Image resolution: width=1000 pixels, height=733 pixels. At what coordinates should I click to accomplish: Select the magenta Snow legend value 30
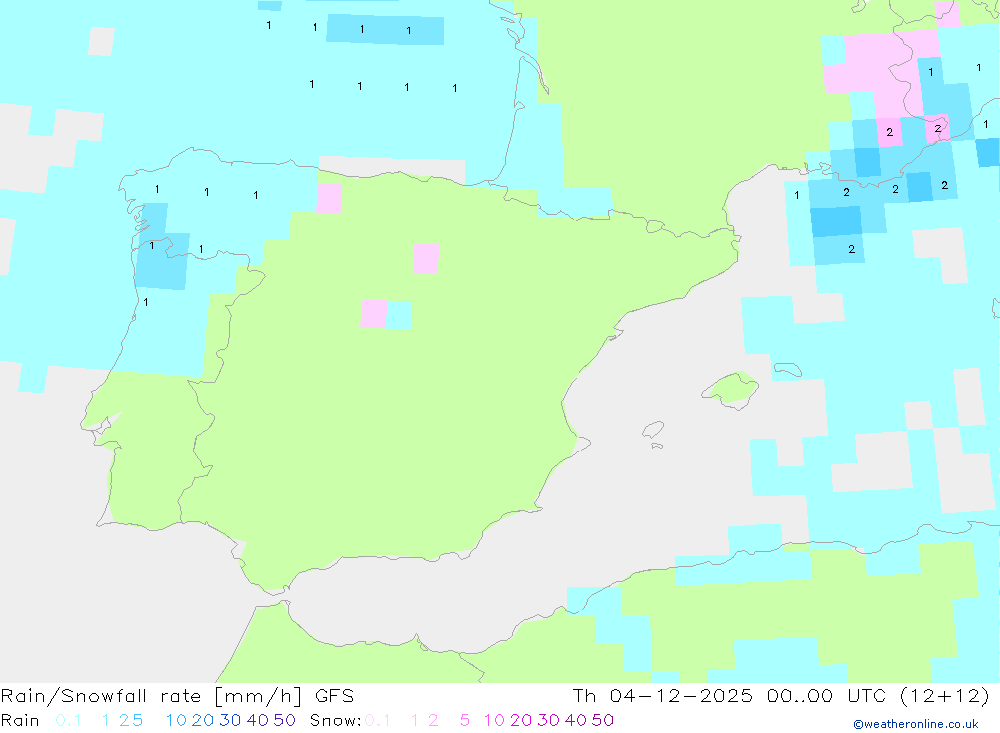[548, 720]
